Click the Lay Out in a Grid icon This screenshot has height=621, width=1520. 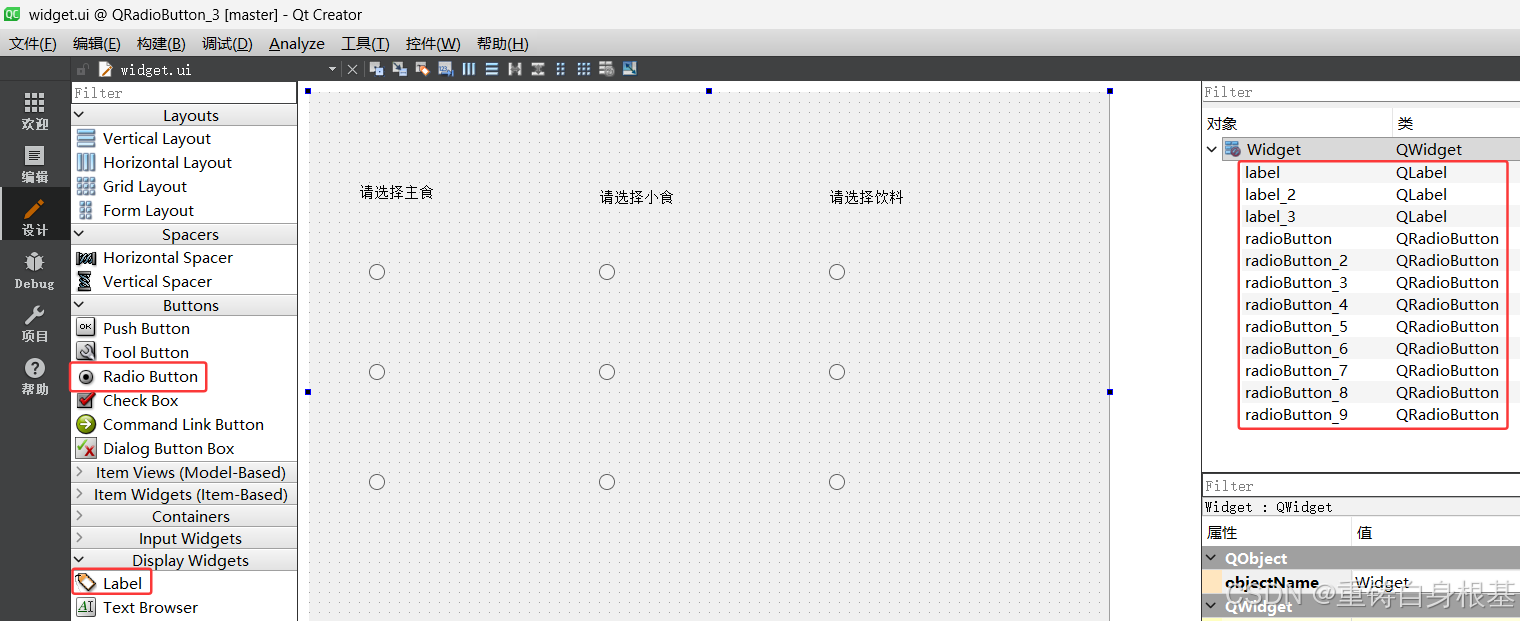tap(583, 68)
